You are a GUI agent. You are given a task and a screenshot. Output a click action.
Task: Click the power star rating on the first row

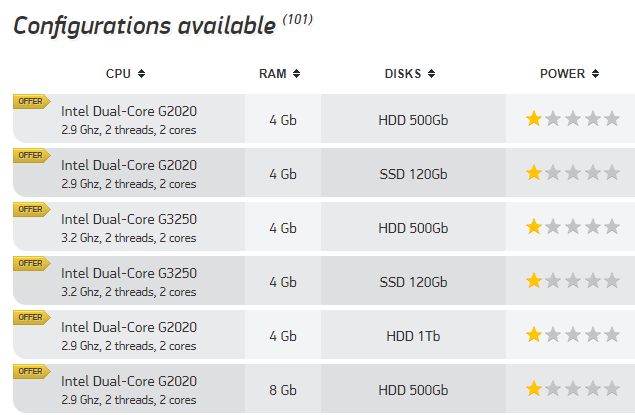tap(573, 119)
